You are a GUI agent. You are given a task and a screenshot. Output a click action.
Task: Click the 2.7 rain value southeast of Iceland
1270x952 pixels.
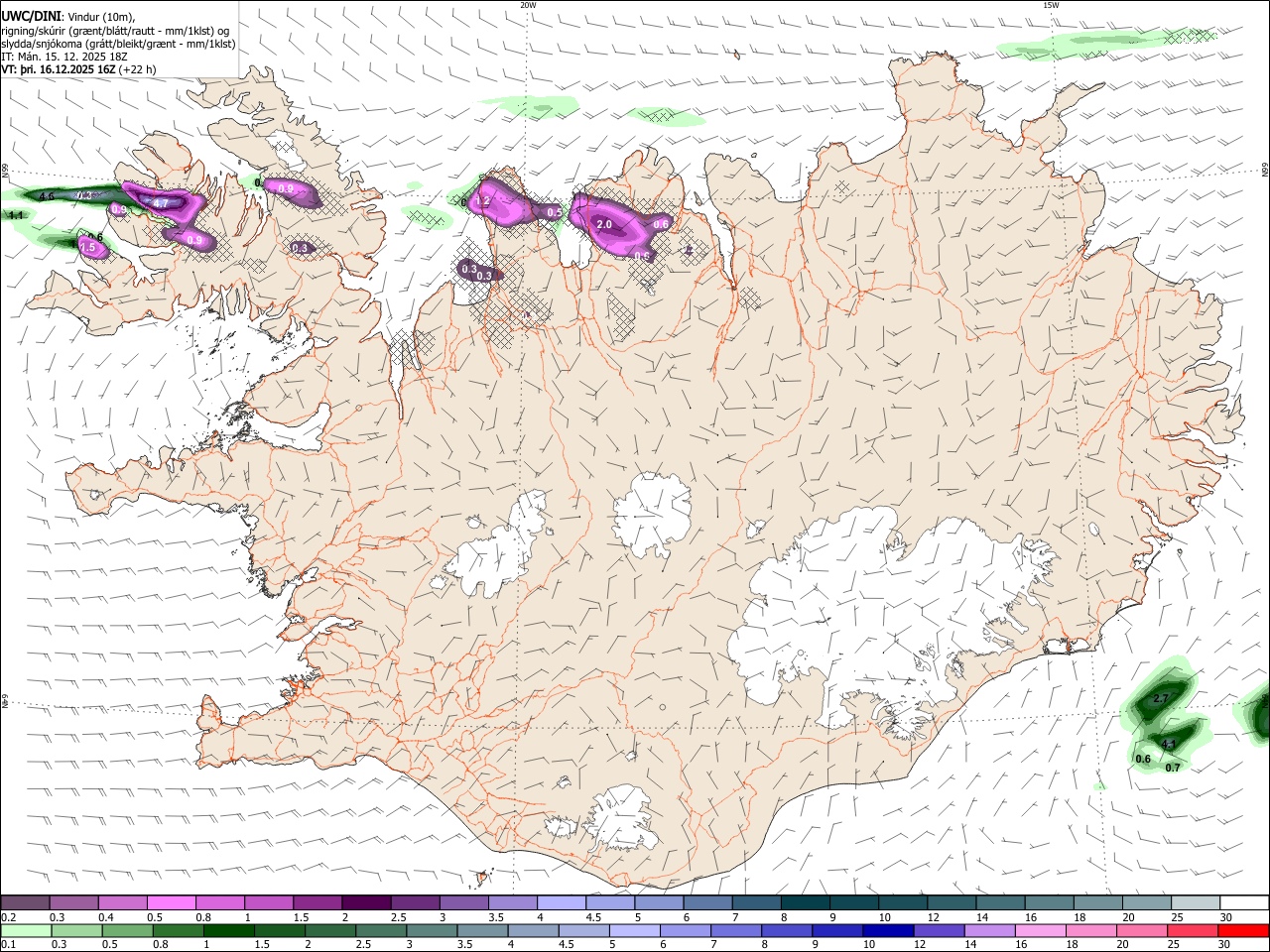(1162, 699)
